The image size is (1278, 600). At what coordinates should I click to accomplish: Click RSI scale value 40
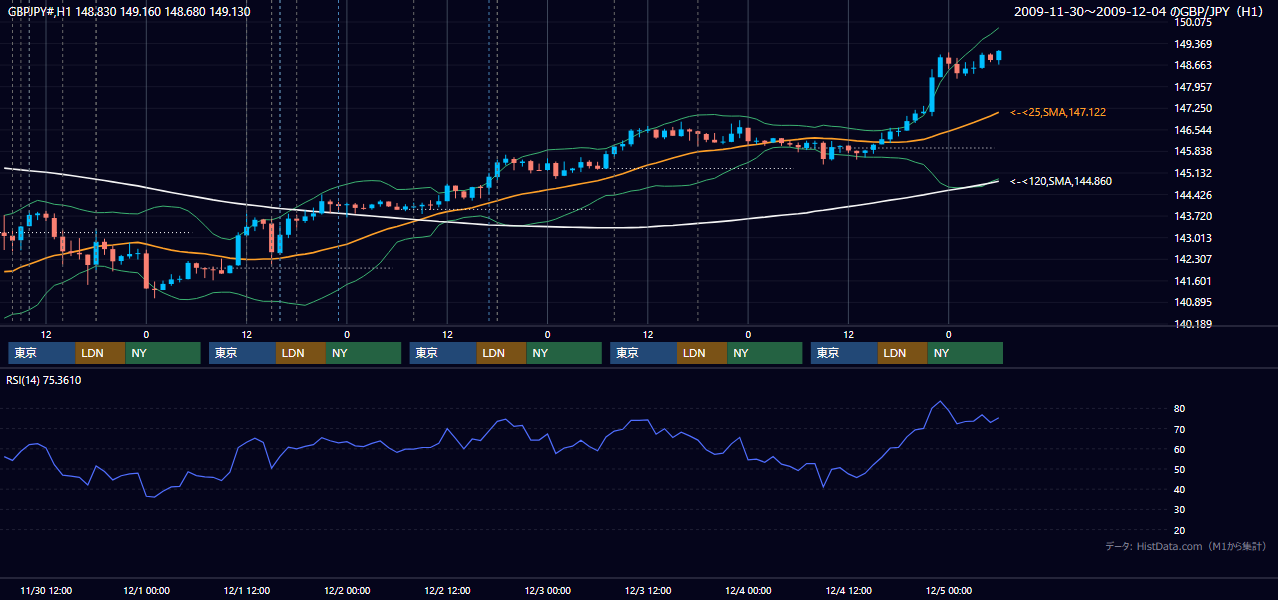pos(1180,489)
